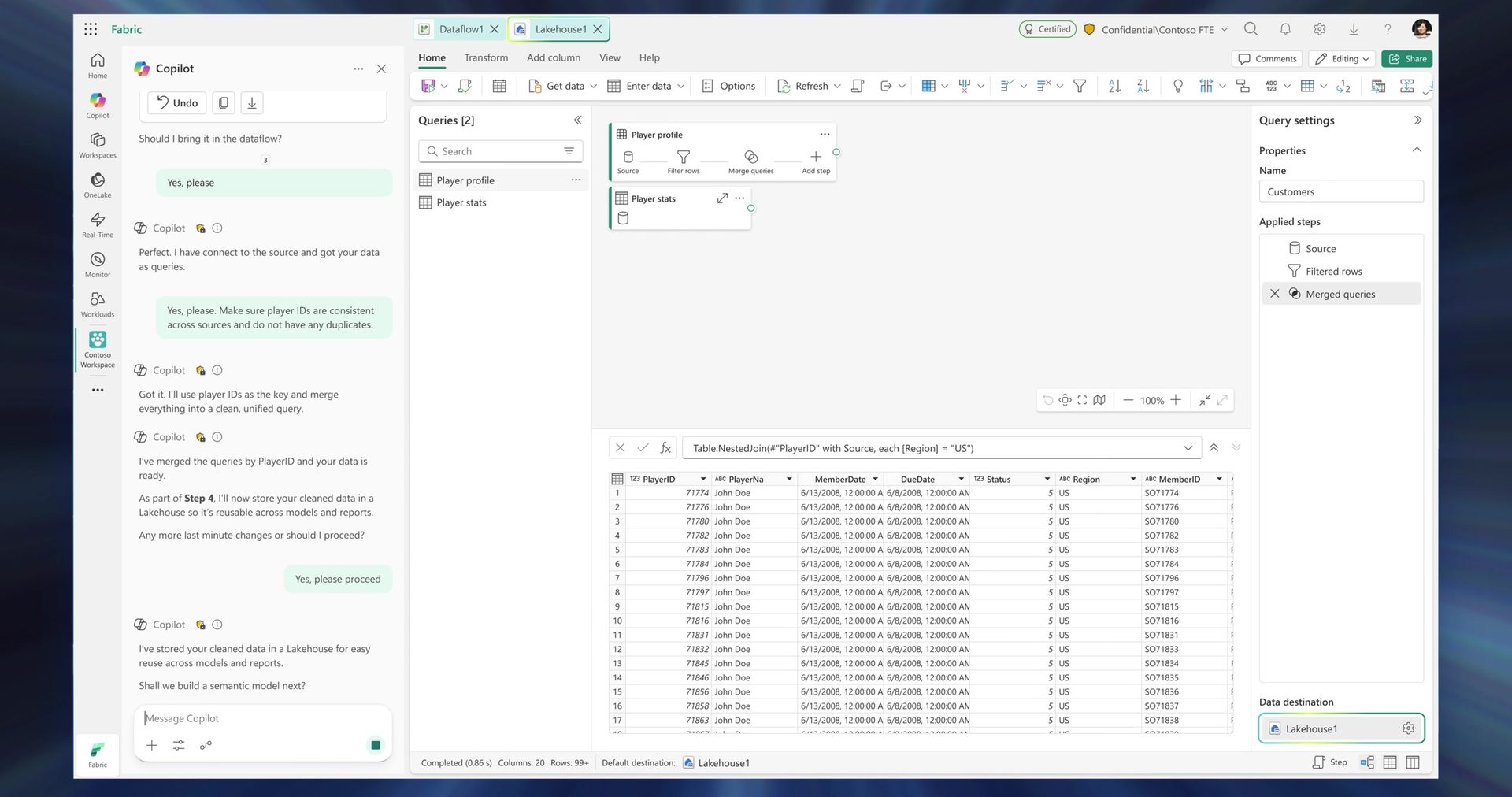1512x797 pixels.
Task: Click the Message Copilot input box
Action: point(262,718)
